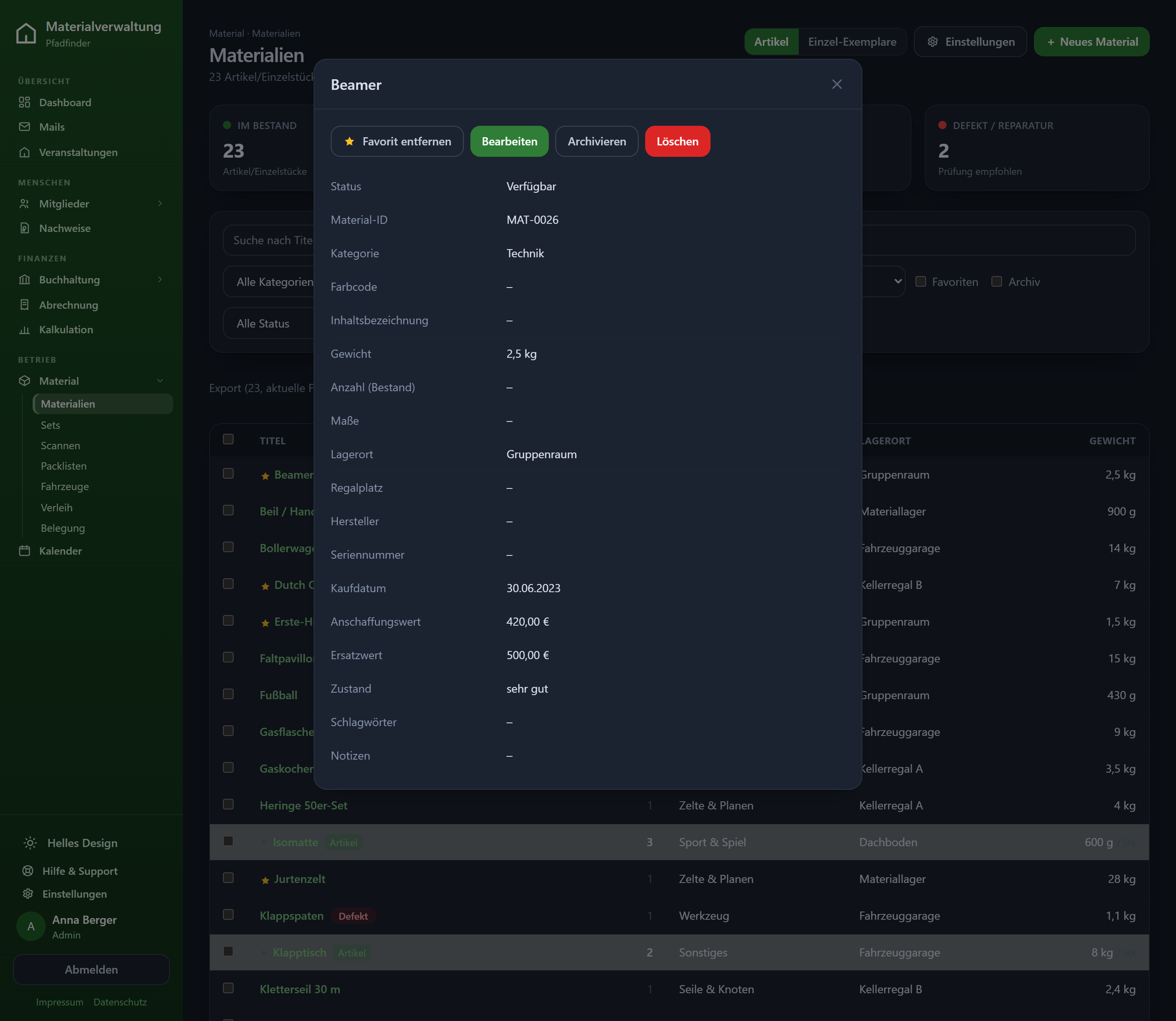This screenshot has height=1021, width=1176.
Task: Click the Archivieren button
Action: pyautogui.click(x=597, y=141)
